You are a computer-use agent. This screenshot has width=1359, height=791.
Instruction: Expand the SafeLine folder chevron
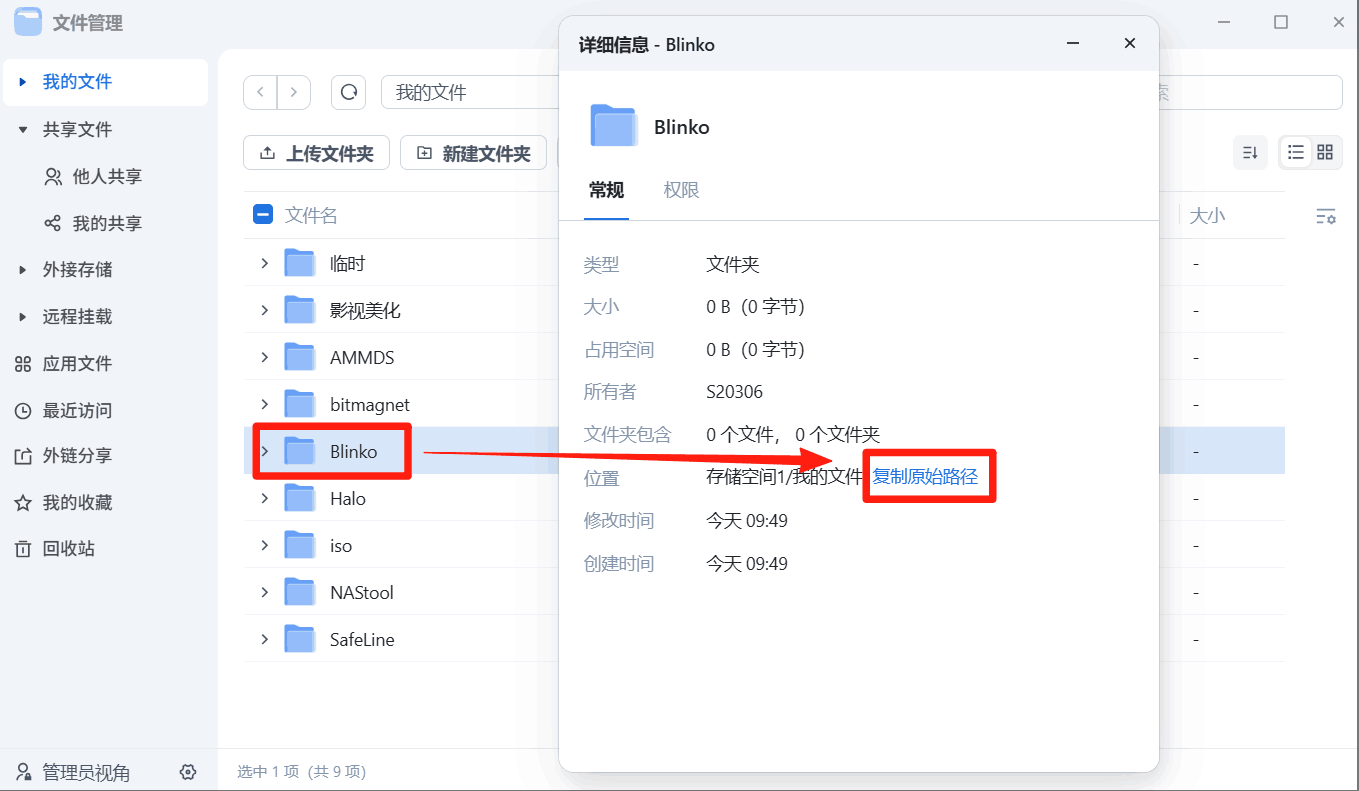265,639
